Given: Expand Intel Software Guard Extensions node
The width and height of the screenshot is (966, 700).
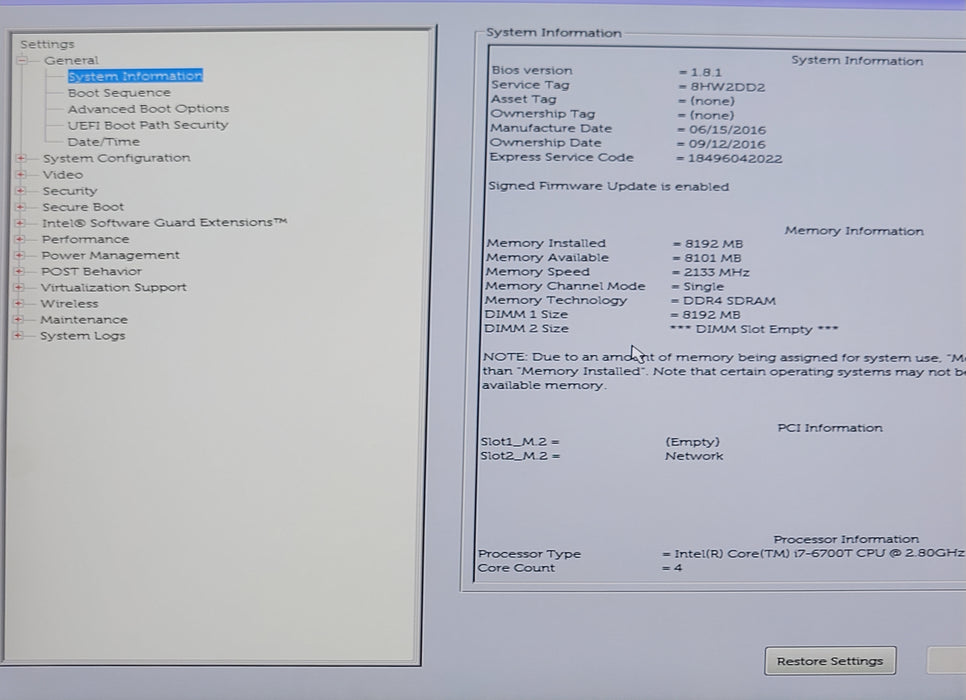Looking at the screenshot, I should point(20,223).
